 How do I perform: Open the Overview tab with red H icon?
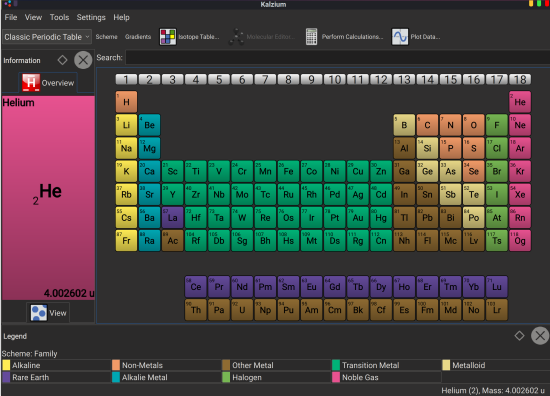48,83
